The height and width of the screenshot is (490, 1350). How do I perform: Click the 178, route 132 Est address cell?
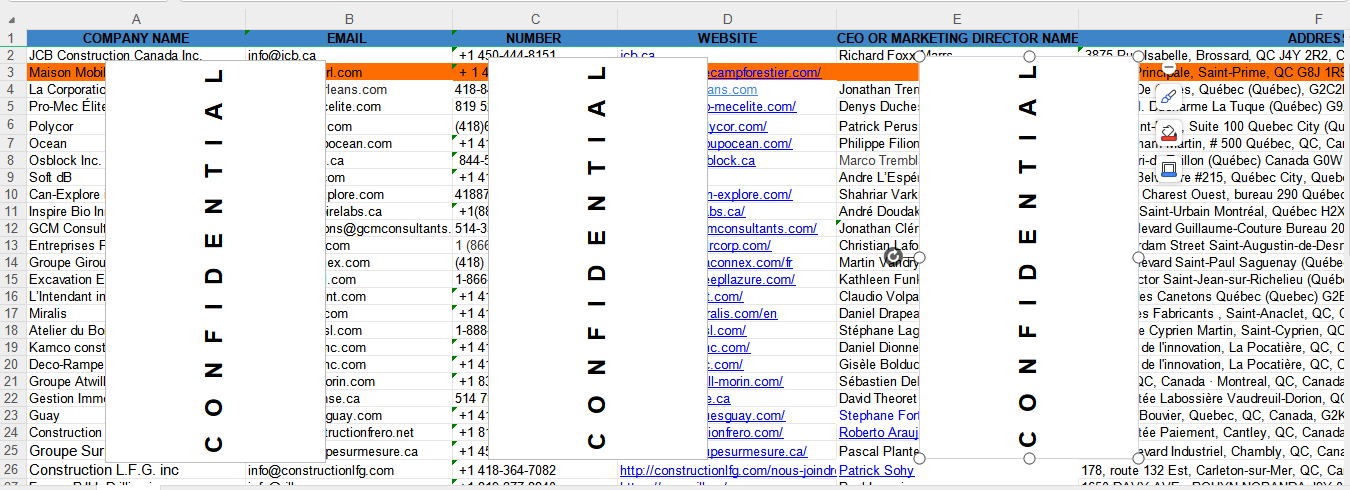[x=1214, y=470]
